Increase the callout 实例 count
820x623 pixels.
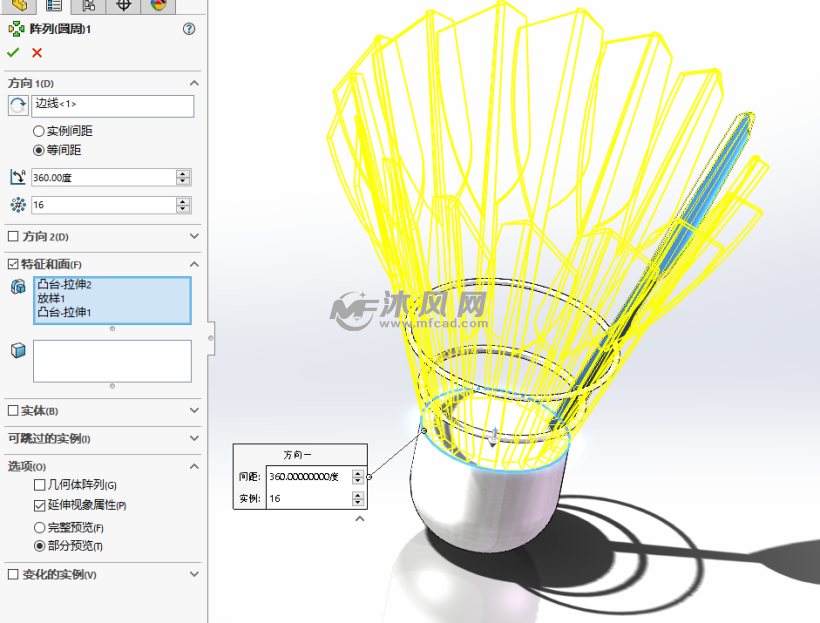pos(358,495)
